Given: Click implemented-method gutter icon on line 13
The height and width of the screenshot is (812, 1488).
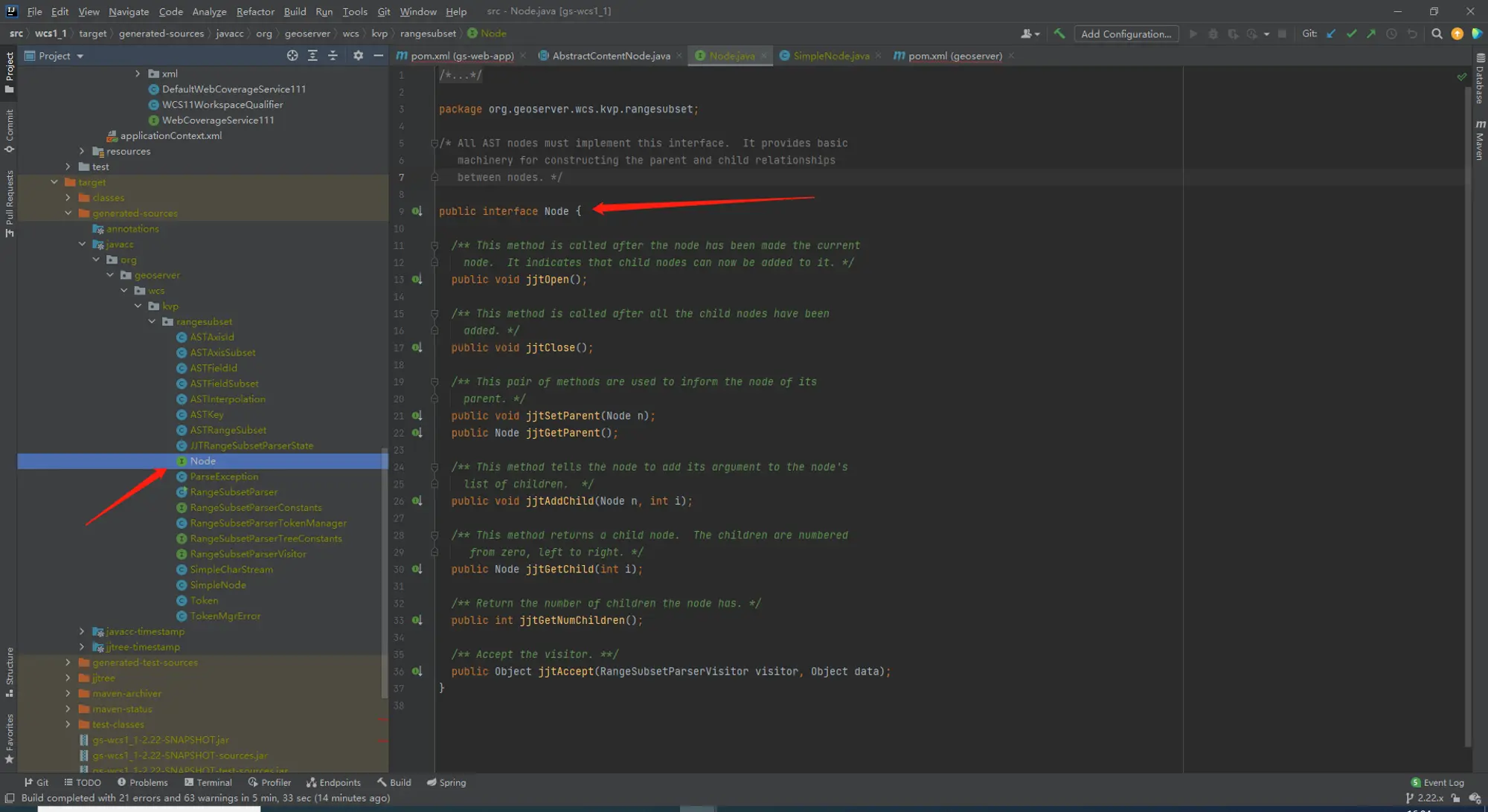Looking at the screenshot, I should [417, 280].
